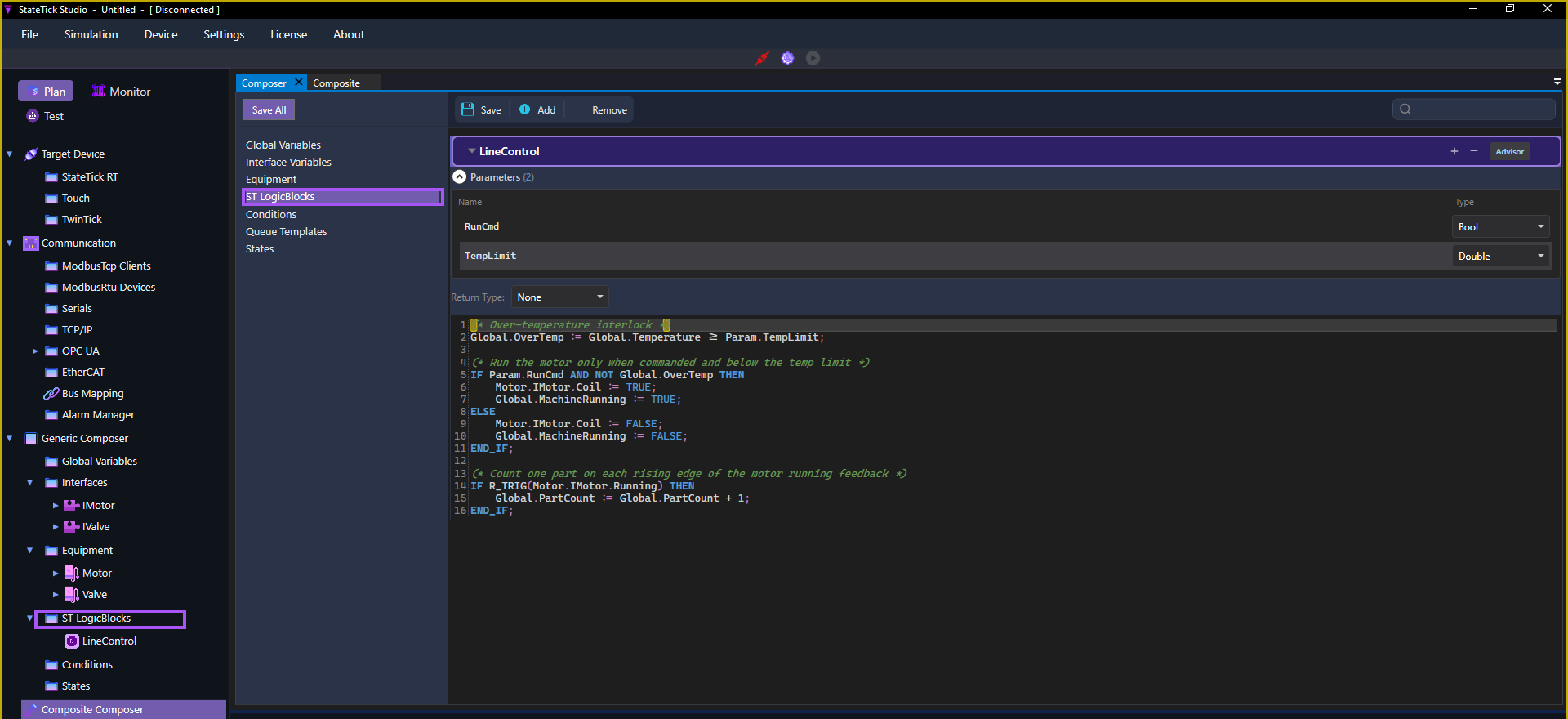The height and width of the screenshot is (719, 1568).
Task: Click the Target Device icon
Action: (x=31, y=154)
